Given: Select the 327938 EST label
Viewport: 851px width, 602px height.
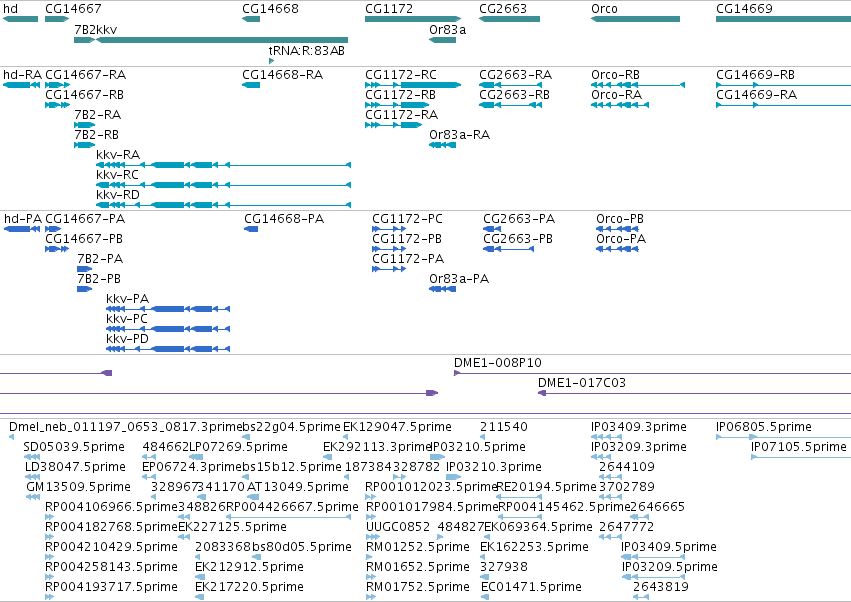Looking at the screenshot, I should coord(504,567).
